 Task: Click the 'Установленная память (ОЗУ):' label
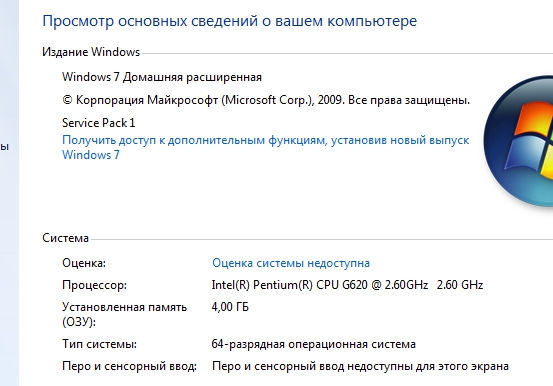tap(124, 314)
